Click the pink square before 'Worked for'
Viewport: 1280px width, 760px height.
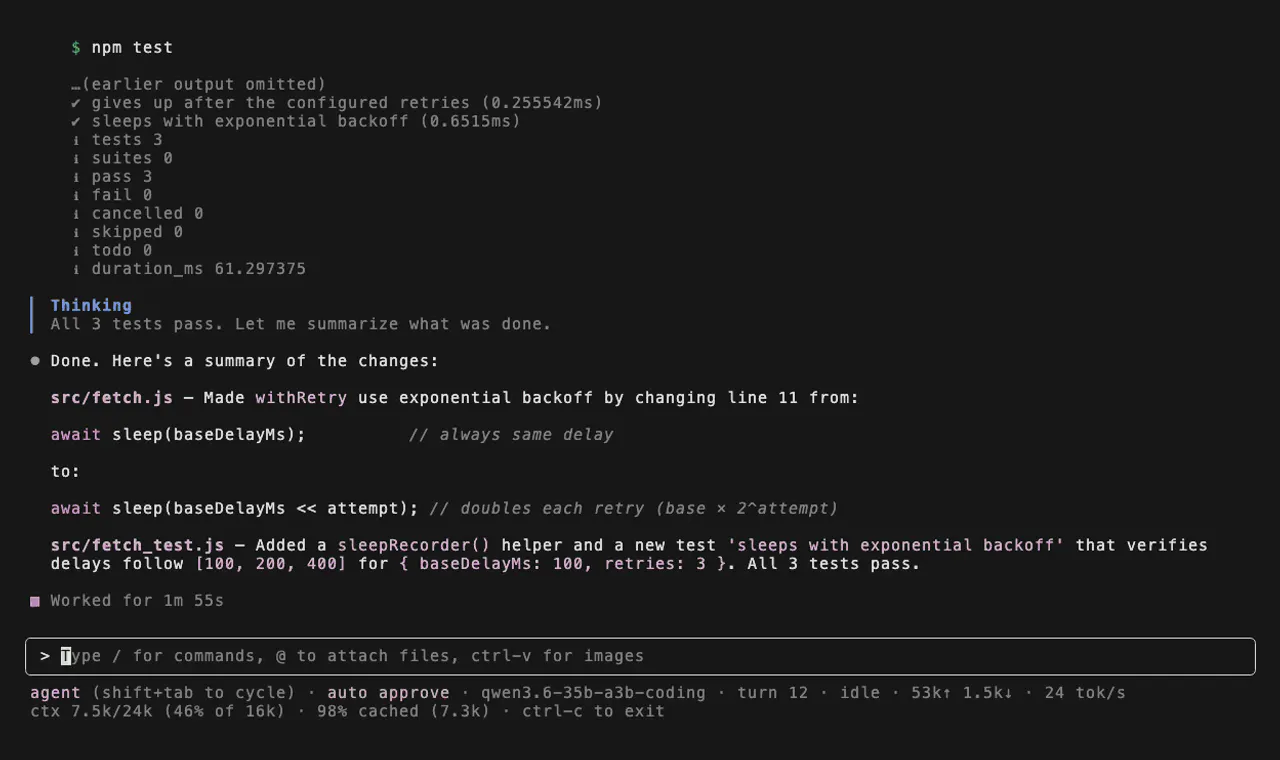coord(35,601)
